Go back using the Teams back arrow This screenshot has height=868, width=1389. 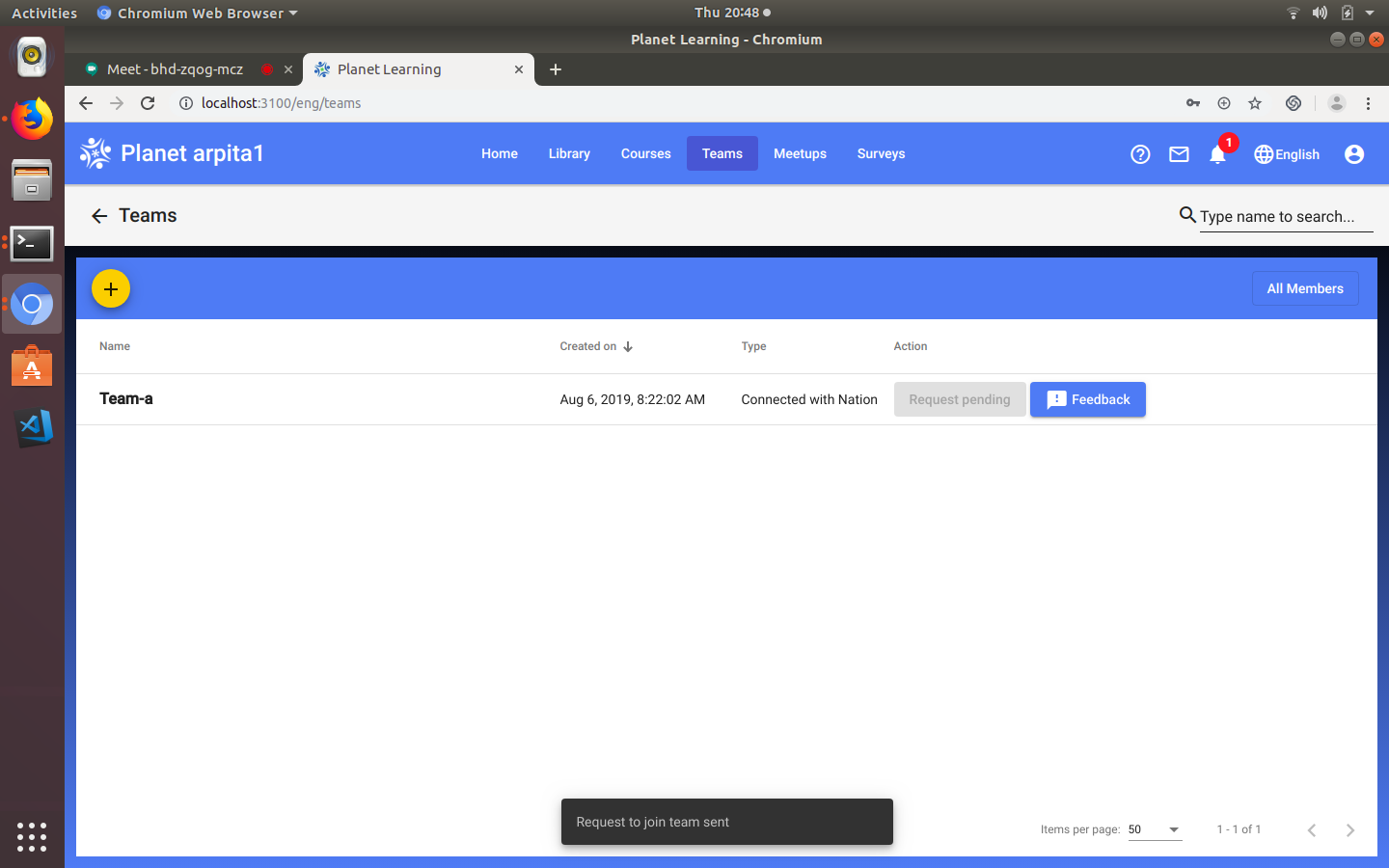99,215
